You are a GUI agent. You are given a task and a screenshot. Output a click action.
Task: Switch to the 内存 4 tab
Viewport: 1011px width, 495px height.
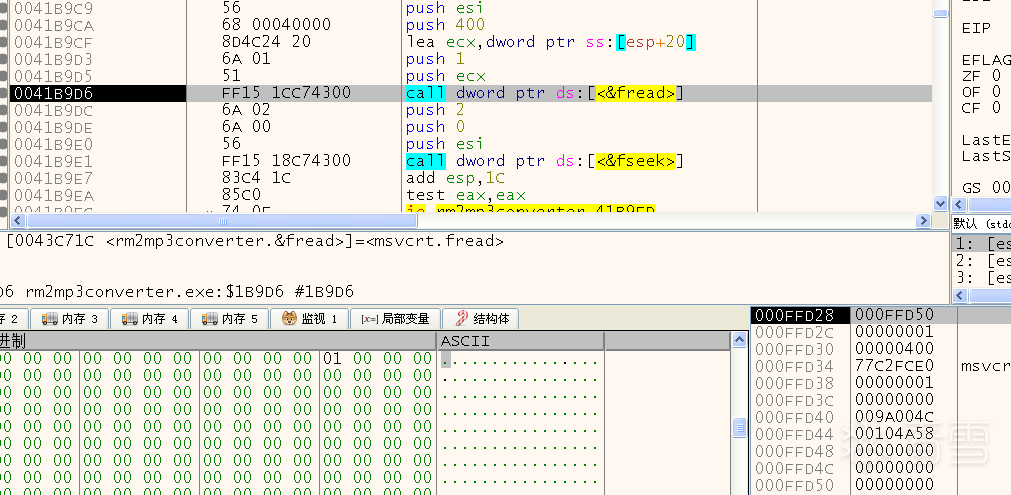[x=150, y=319]
